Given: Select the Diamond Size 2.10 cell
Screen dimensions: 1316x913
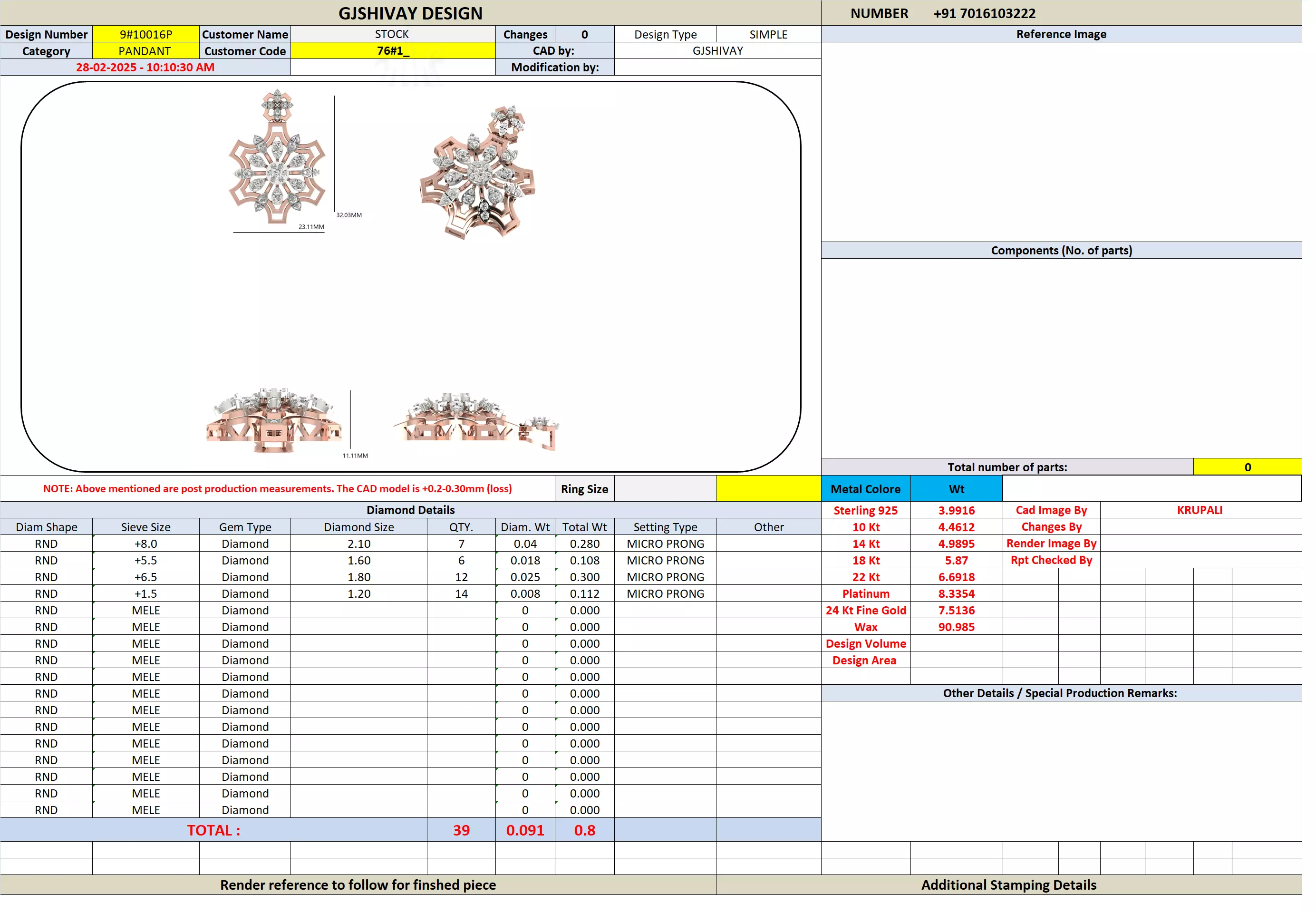Looking at the screenshot, I should click(358, 544).
